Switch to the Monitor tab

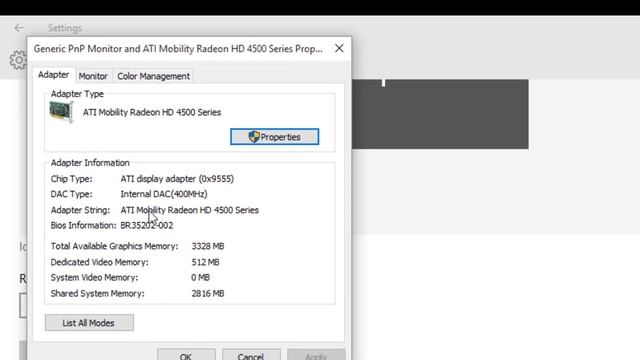click(x=93, y=76)
